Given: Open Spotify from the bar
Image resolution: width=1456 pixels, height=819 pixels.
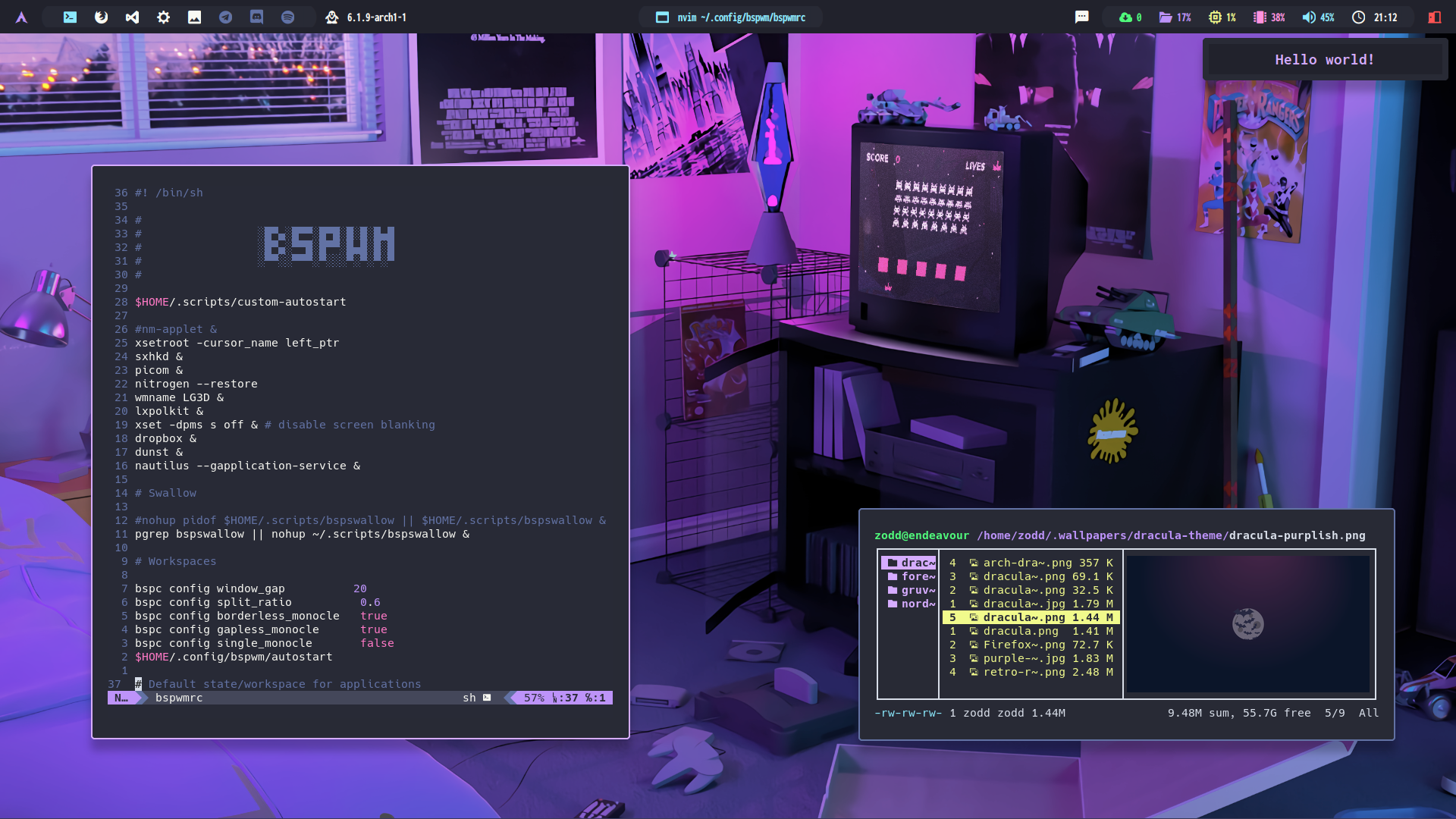Looking at the screenshot, I should click(287, 17).
